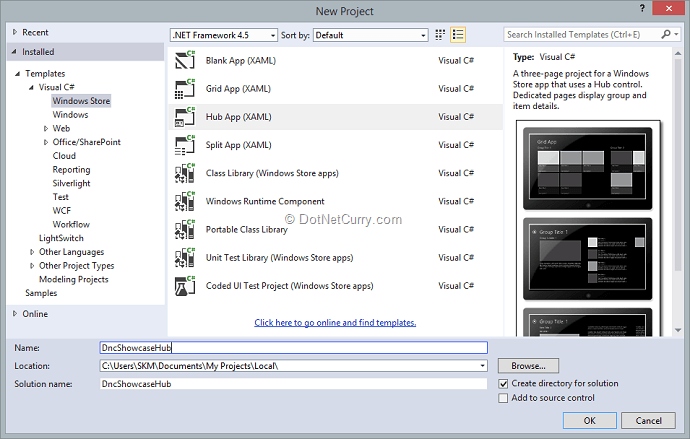Image resolution: width=690 pixels, height=439 pixels.
Task: Select Windows Runtime Component text
Action: (265, 201)
